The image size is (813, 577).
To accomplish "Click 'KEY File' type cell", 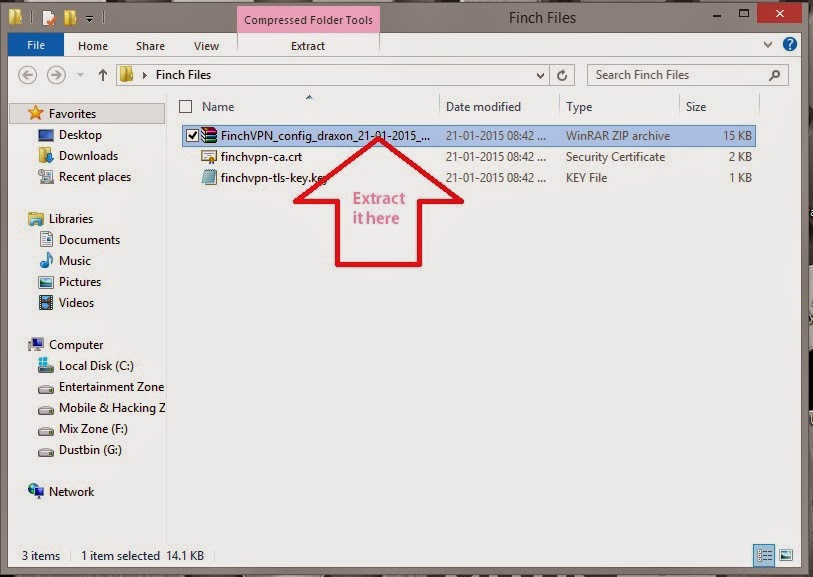I will pyautogui.click(x=586, y=178).
